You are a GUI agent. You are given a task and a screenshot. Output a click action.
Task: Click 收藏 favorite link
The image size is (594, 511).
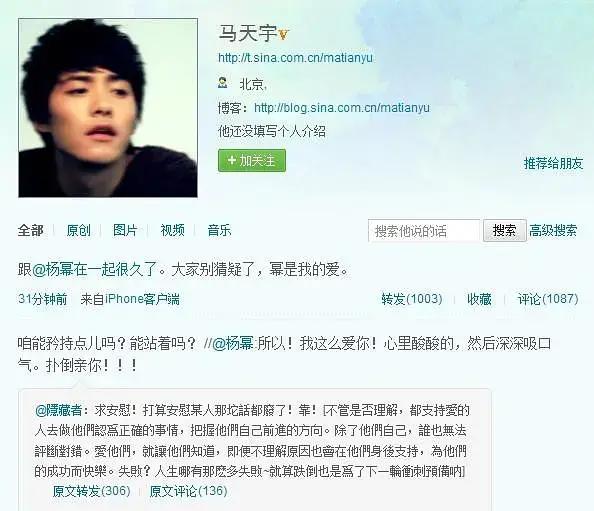point(479,299)
